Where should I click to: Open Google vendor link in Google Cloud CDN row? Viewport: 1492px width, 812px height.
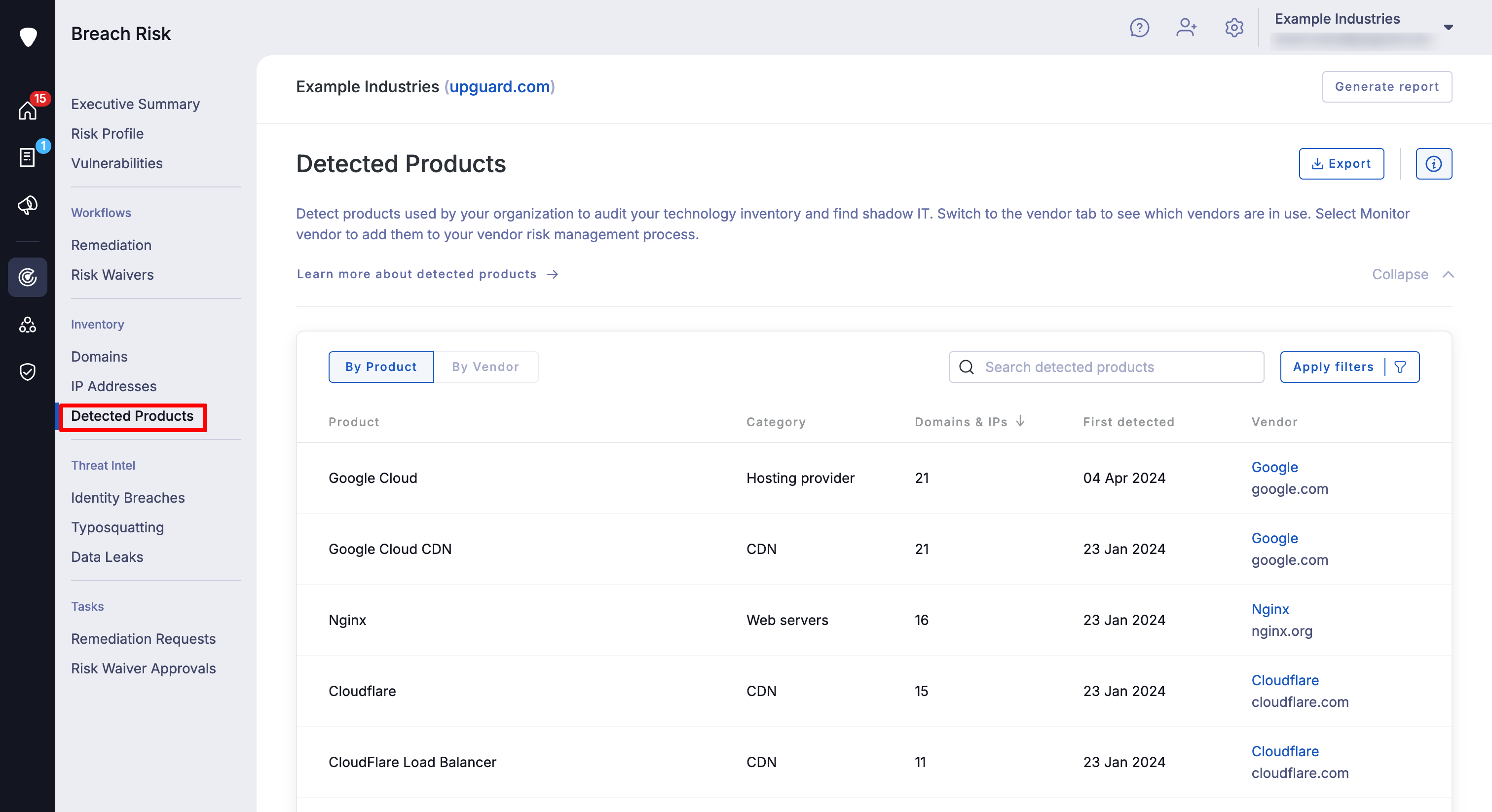click(x=1274, y=538)
